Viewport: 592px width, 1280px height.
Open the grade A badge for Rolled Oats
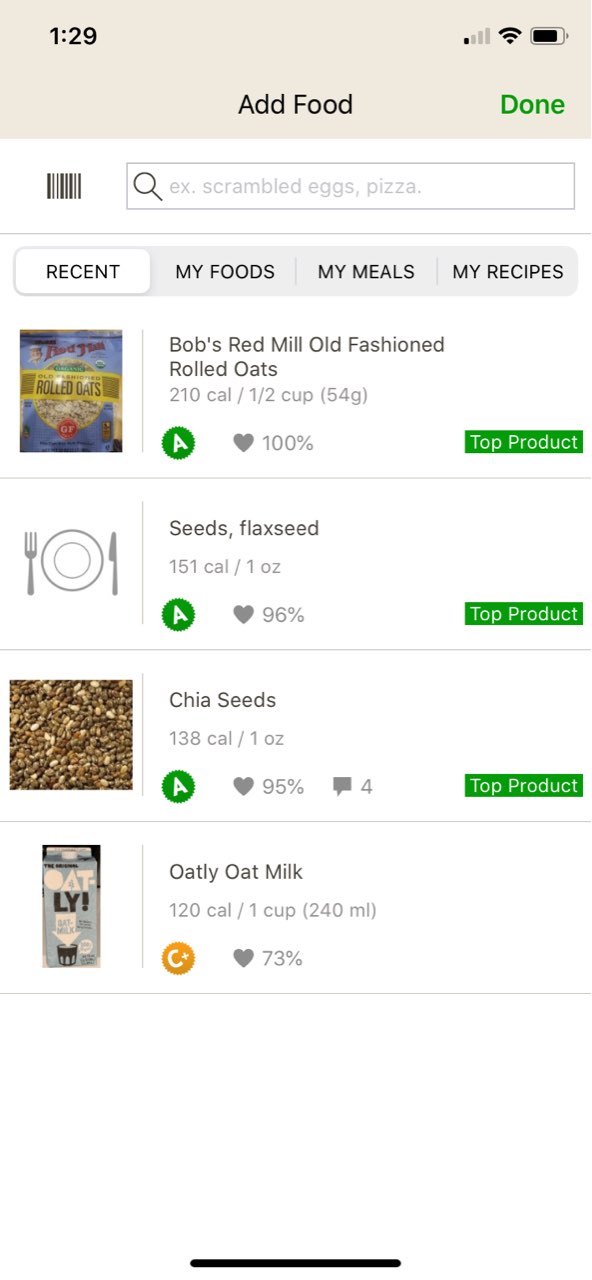click(179, 442)
